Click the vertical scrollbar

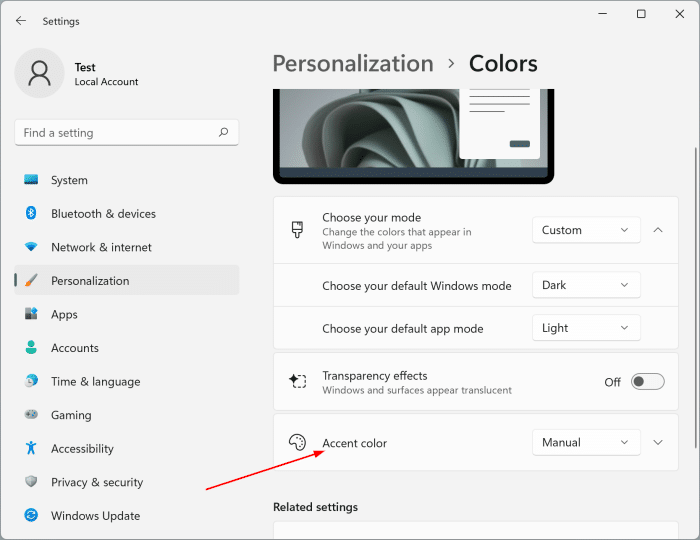695,297
